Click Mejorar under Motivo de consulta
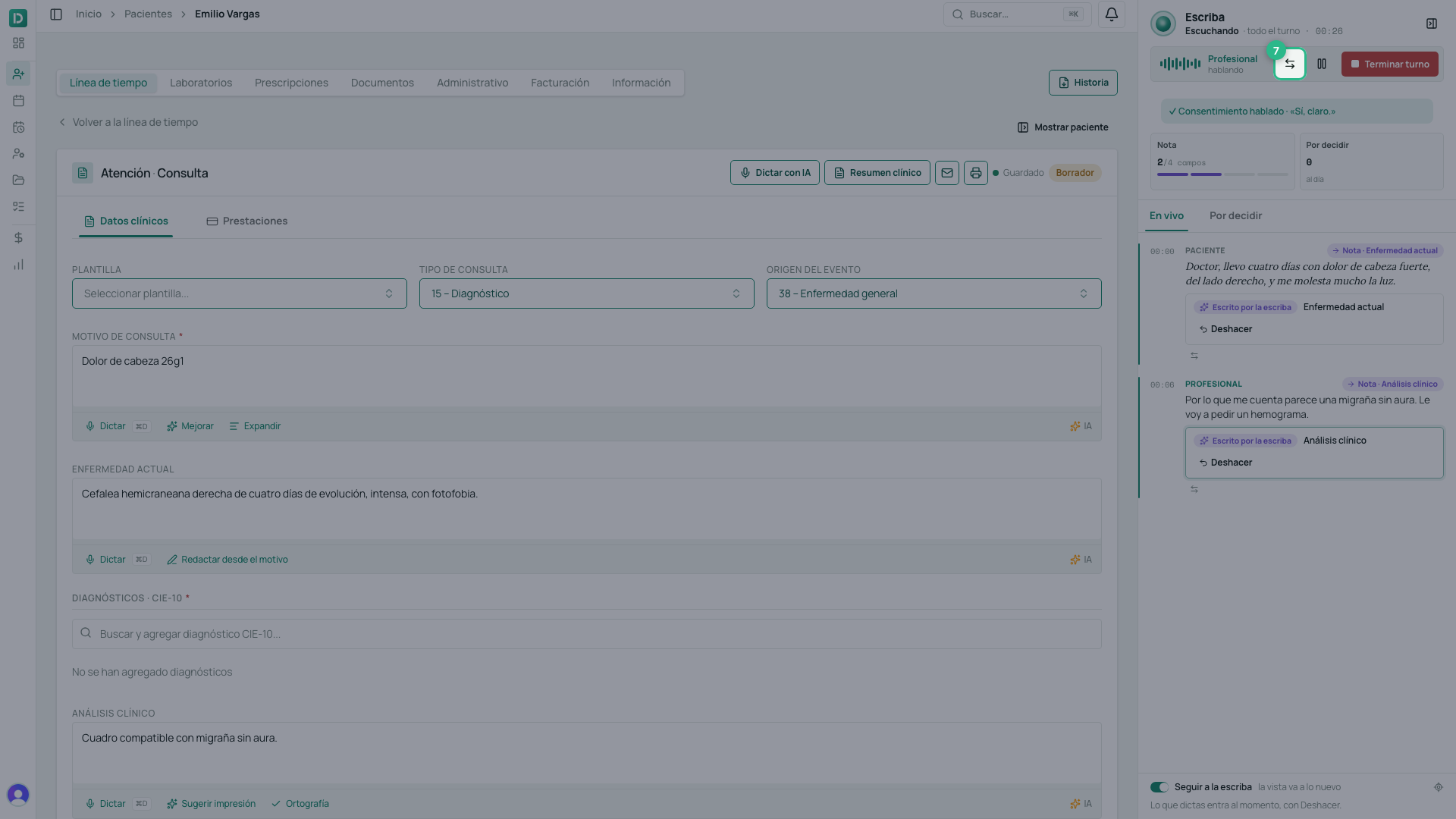This screenshot has height=819, width=1456. coord(190,426)
